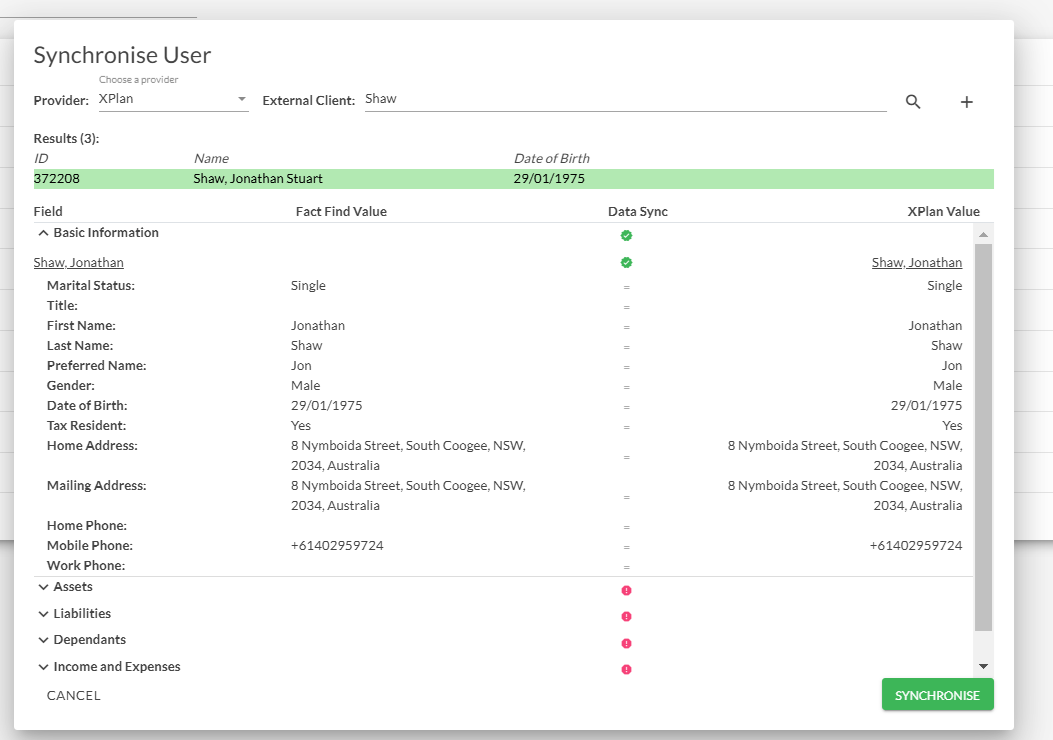Click the Work Phone equals sync indicator
Image resolution: width=1053 pixels, height=740 pixels.
[x=626, y=567]
